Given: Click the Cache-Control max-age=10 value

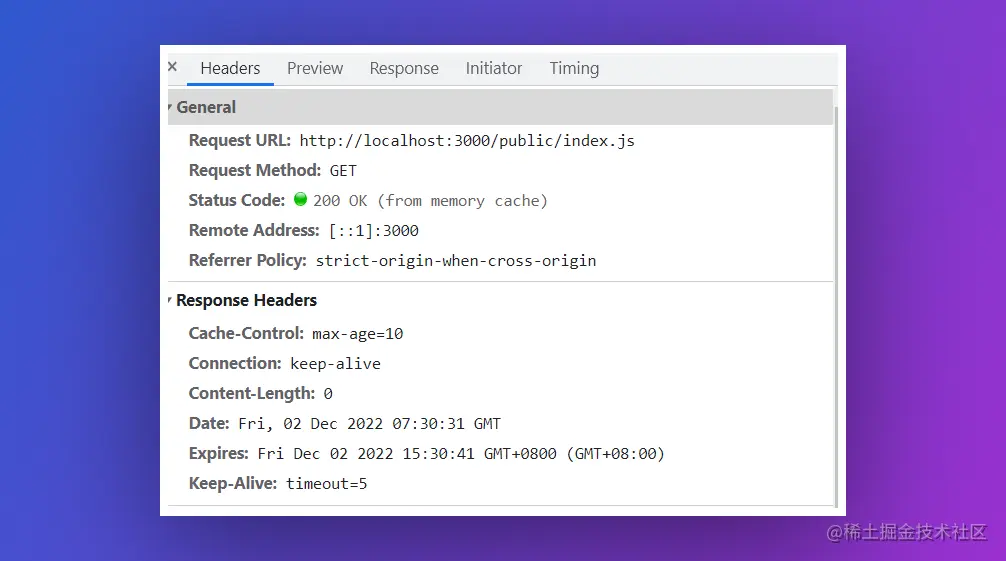Looking at the screenshot, I should coord(358,334).
